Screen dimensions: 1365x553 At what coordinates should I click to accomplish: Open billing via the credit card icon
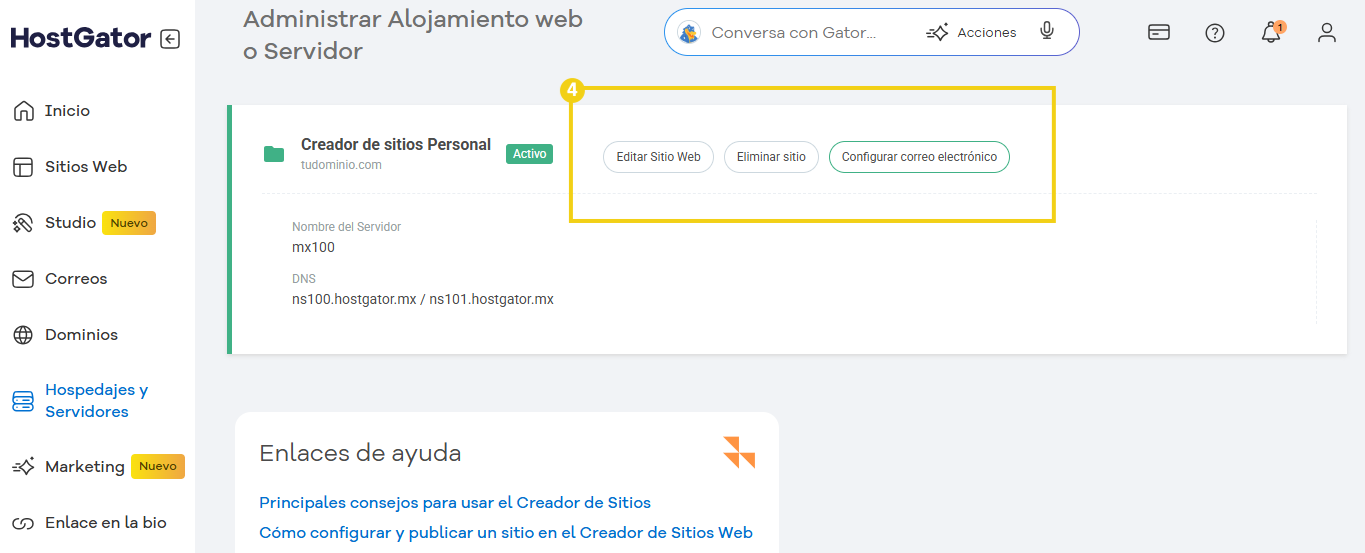(x=1159, y=32)
